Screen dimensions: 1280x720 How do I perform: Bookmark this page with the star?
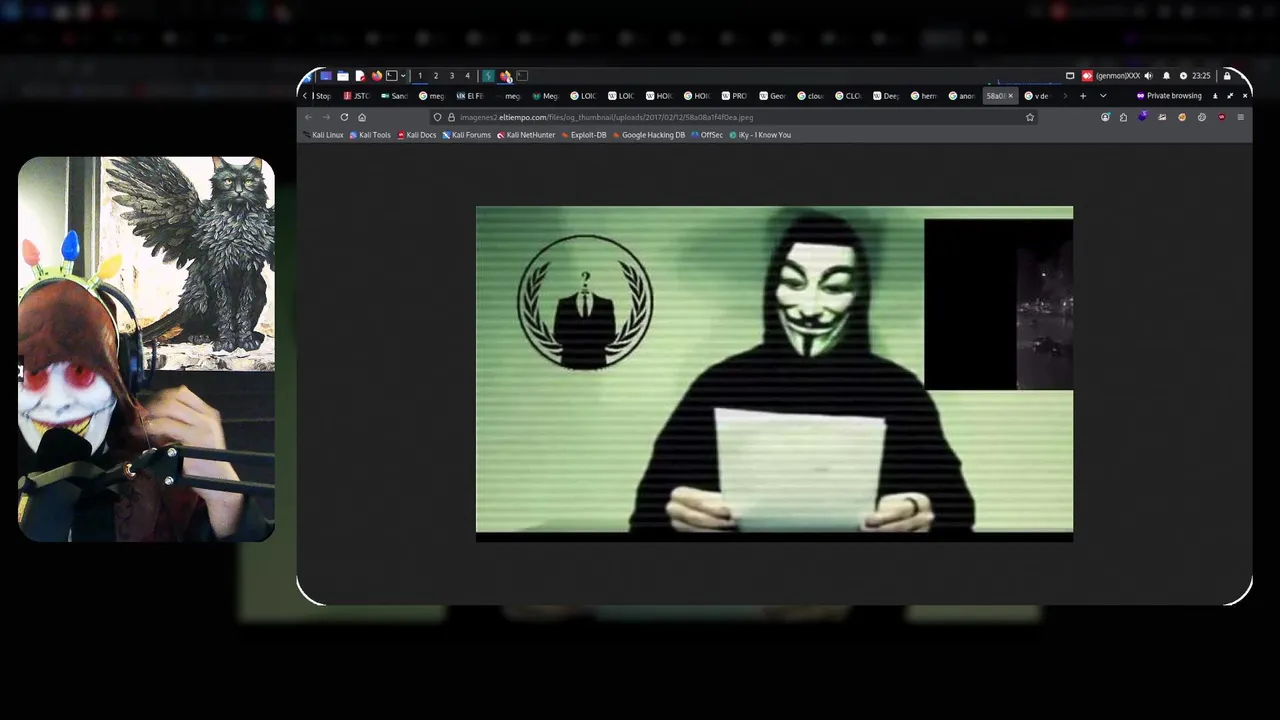click(x=1030, y=117)
